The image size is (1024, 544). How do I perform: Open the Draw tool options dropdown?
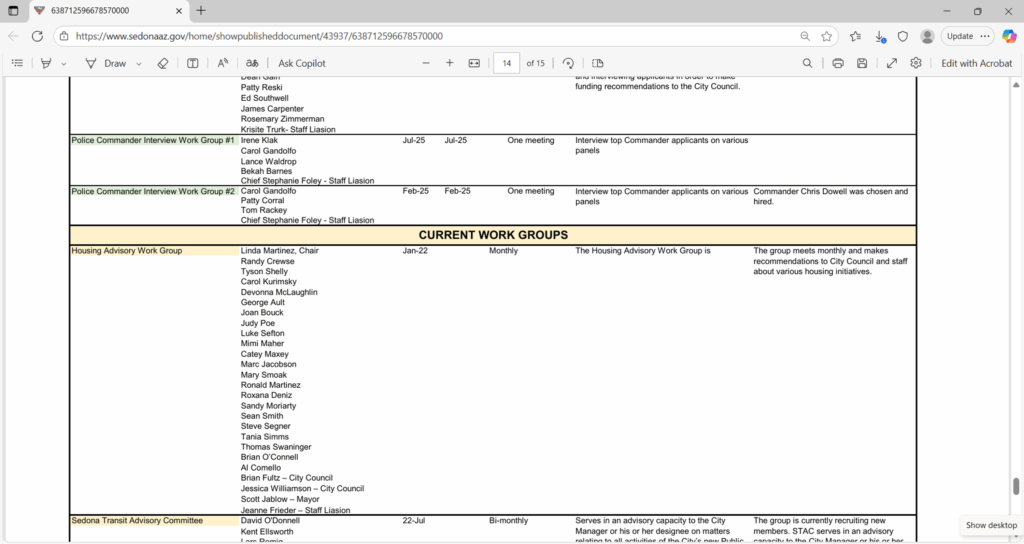139,63
